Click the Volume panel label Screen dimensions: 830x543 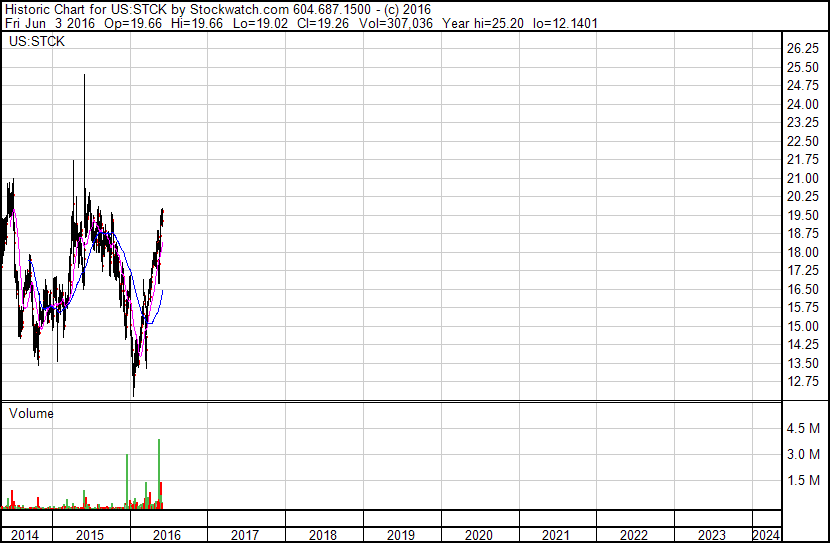(x=31, y=413)
